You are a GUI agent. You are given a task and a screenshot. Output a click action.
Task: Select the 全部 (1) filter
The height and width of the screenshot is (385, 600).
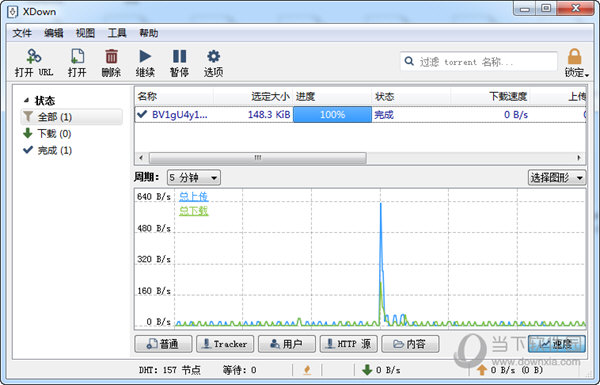click(x=72, y=117)
